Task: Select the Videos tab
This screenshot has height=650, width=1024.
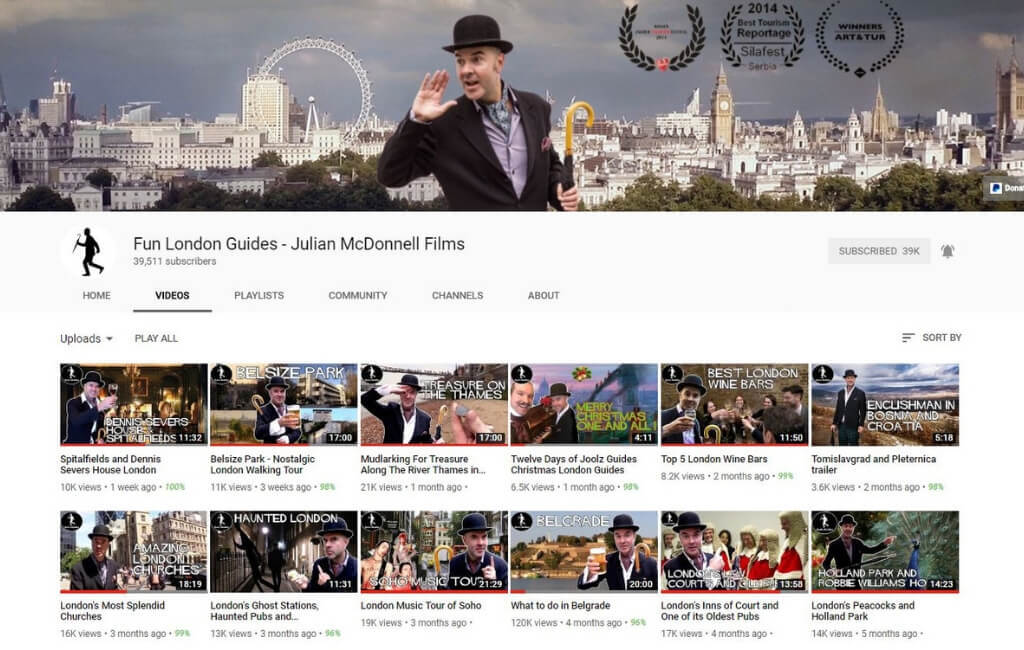Action: pos(172,295)
